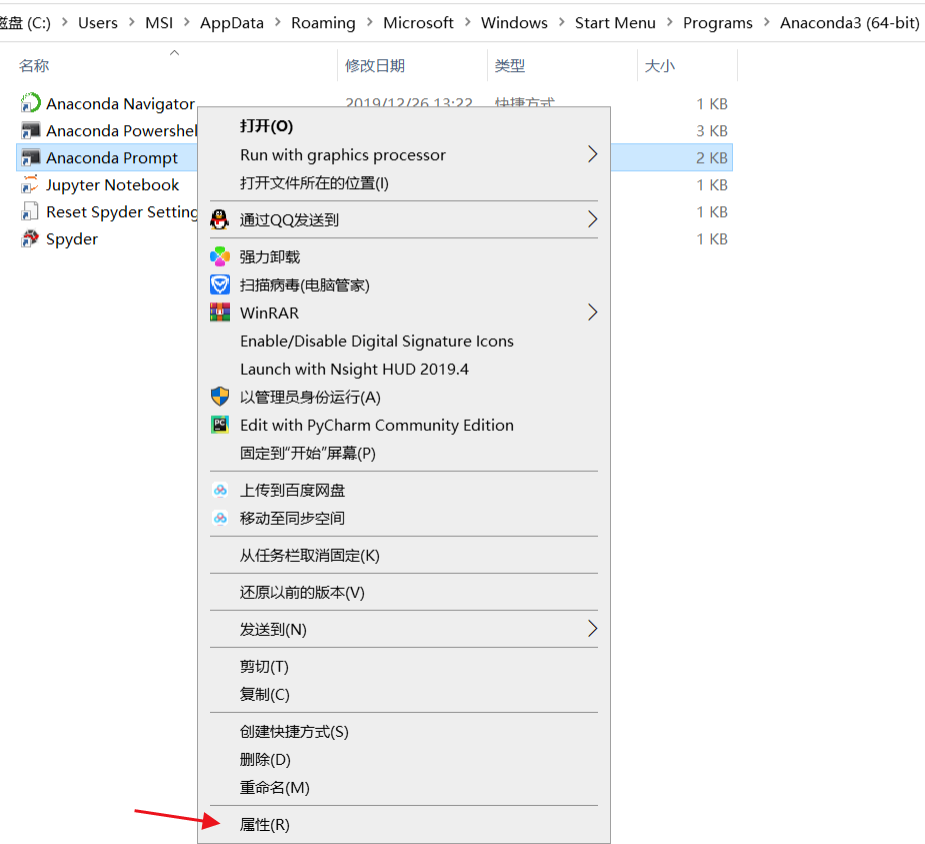The image size is (925, 844).
Task: Select 上传到百度网盘 entry
Action: coord(404,490)
